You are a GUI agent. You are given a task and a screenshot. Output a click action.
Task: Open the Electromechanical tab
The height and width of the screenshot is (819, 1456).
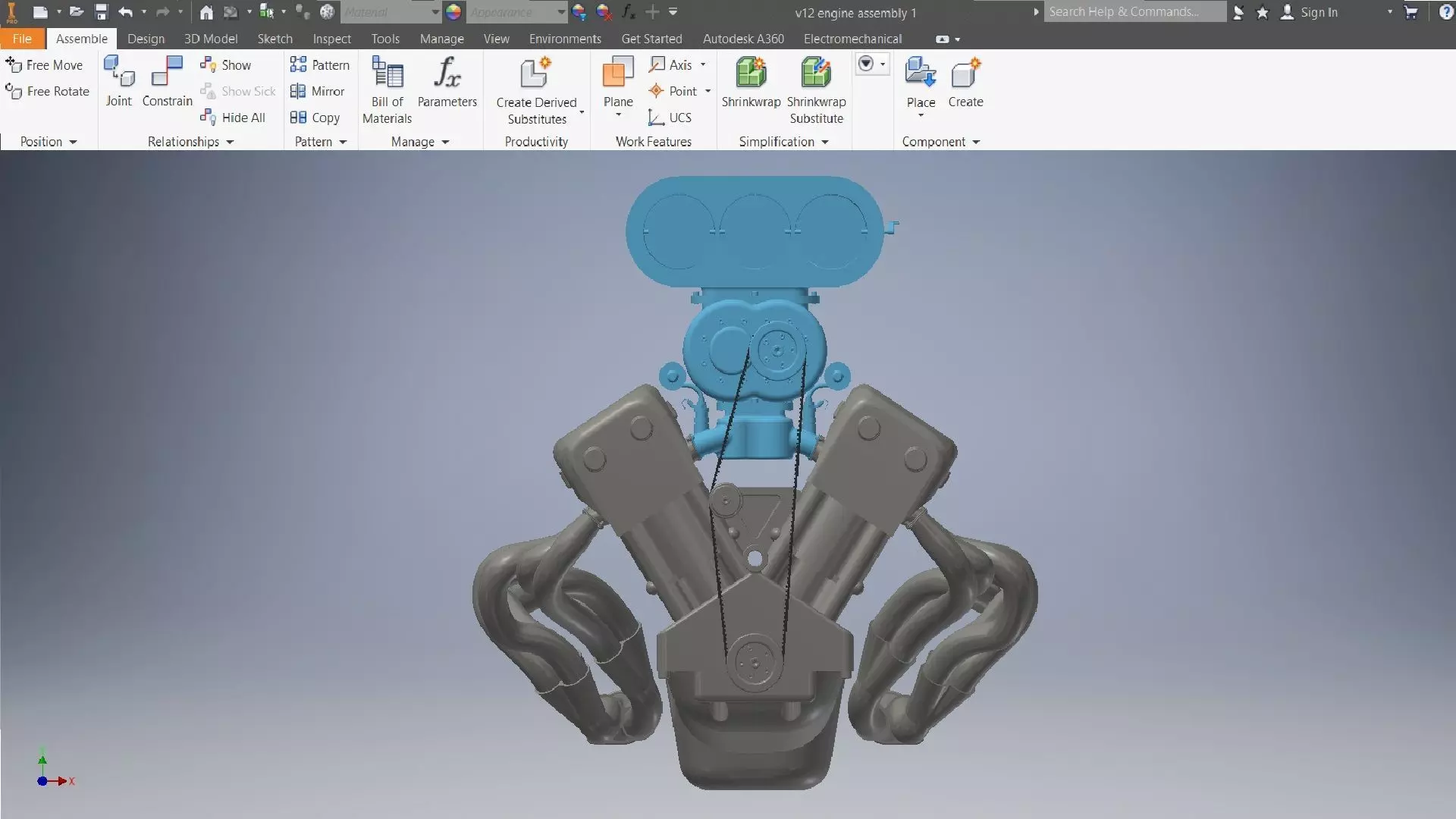(x=852, y=39)
